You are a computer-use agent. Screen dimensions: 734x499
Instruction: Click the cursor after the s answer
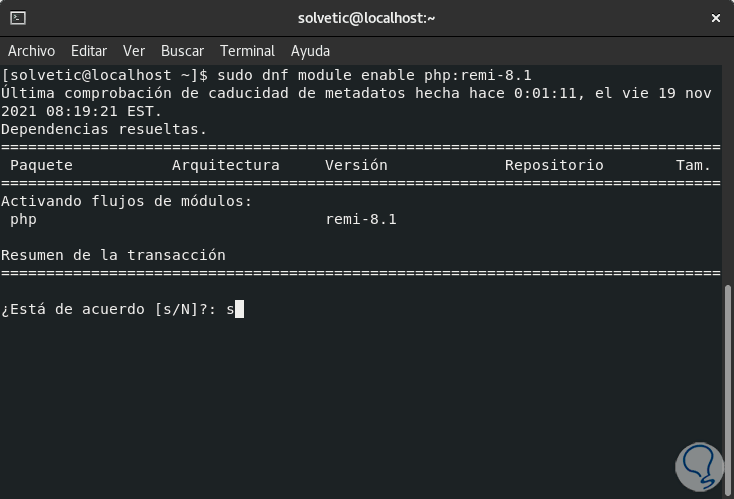tap(239, 309)
